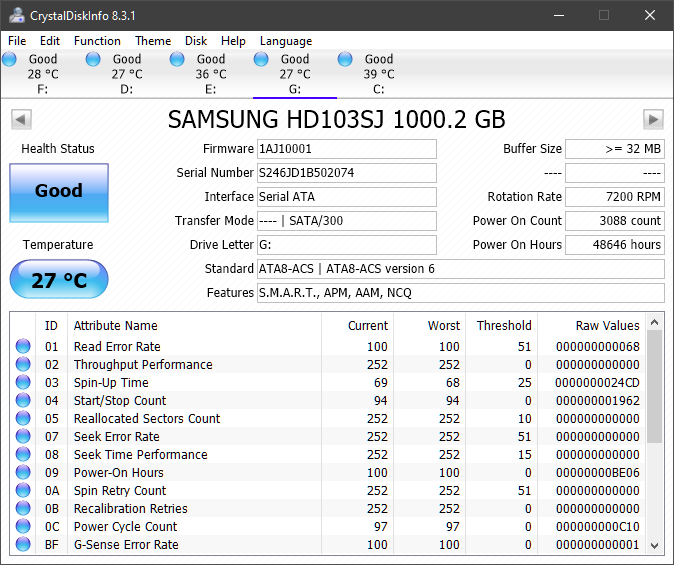Select drive G: status tab

point(295,74)
